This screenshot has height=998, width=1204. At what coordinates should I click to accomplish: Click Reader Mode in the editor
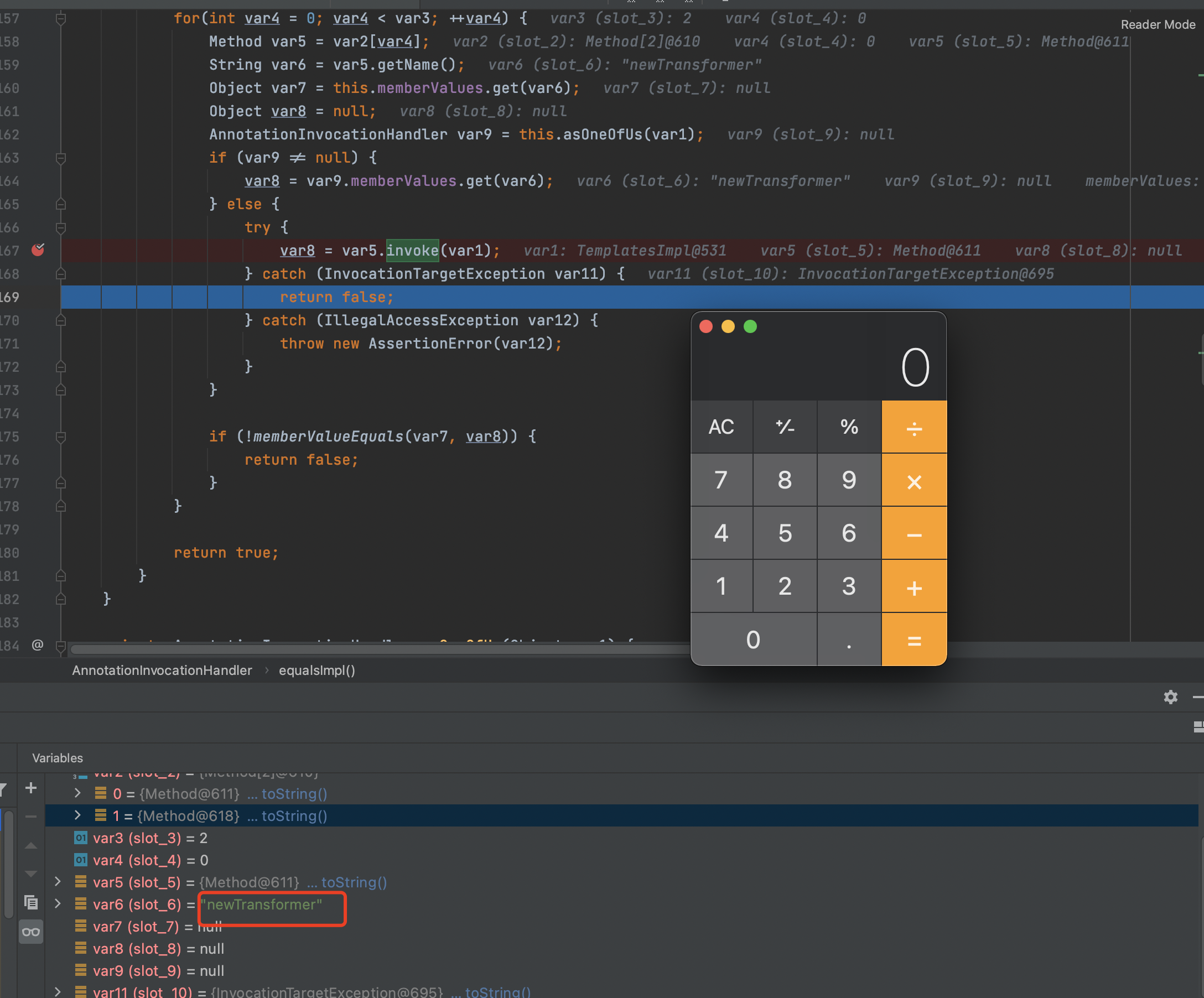[1158, 25]
